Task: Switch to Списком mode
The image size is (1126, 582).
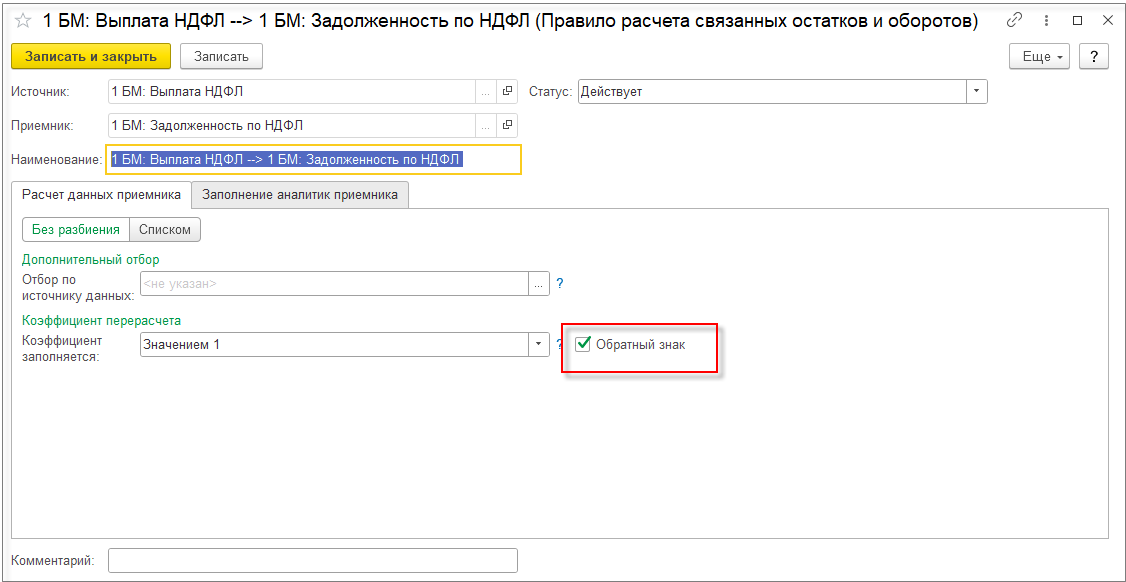Action: tap(165, 229)
